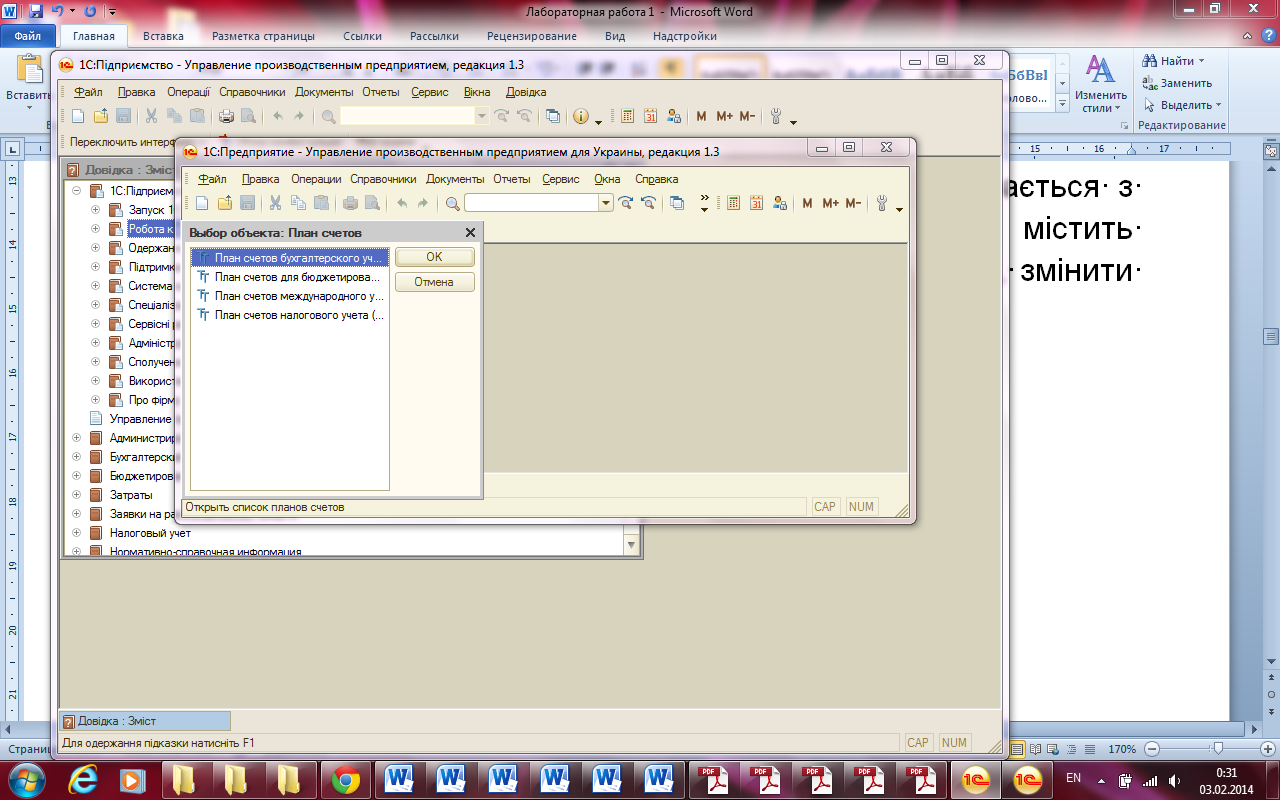Open Справка menu in front 1C window
The image size is (1280, 800).
[x=656, y=179]
